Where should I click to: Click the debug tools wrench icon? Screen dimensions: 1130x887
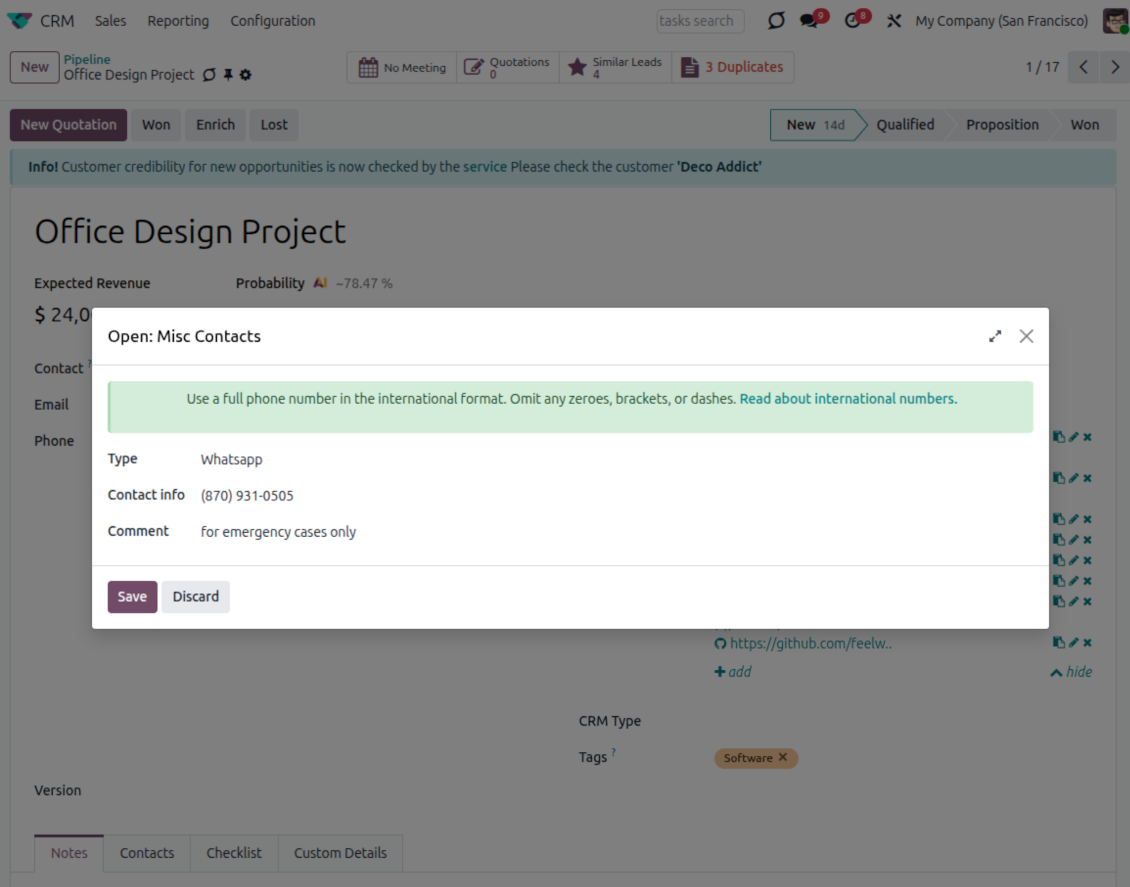pos(894,21)
